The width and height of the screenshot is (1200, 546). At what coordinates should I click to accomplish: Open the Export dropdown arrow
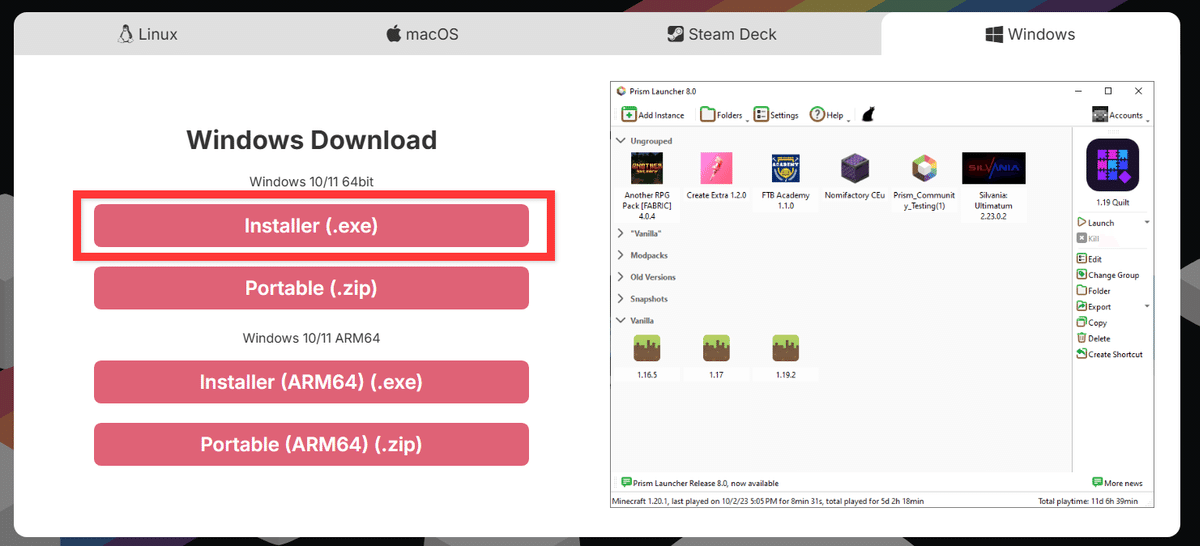[1147, 306]
